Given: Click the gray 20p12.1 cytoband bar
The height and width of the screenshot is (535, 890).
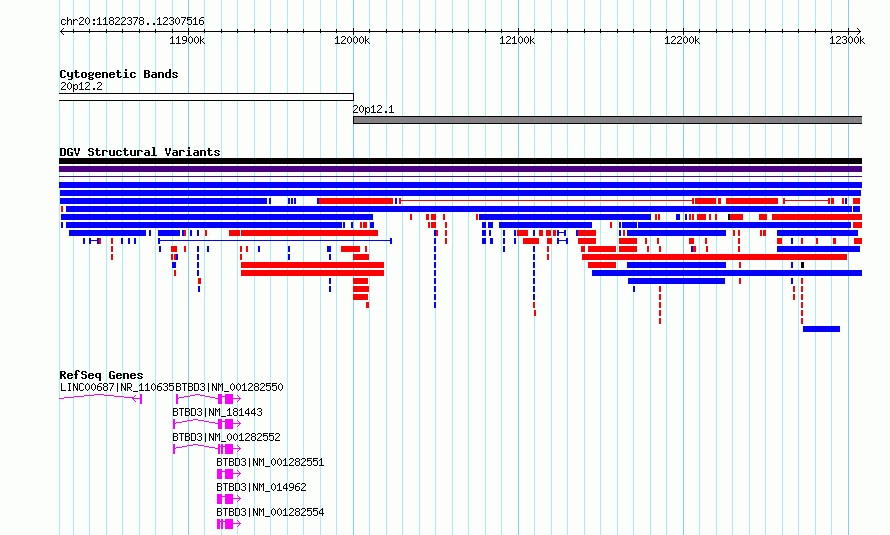Looking at the screenshot, I should [x=607, y=120].
